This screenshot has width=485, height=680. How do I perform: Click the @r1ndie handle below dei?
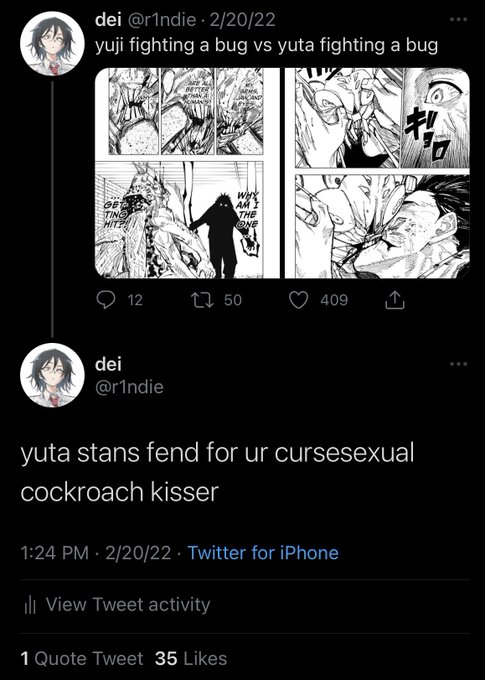(129, 387)
